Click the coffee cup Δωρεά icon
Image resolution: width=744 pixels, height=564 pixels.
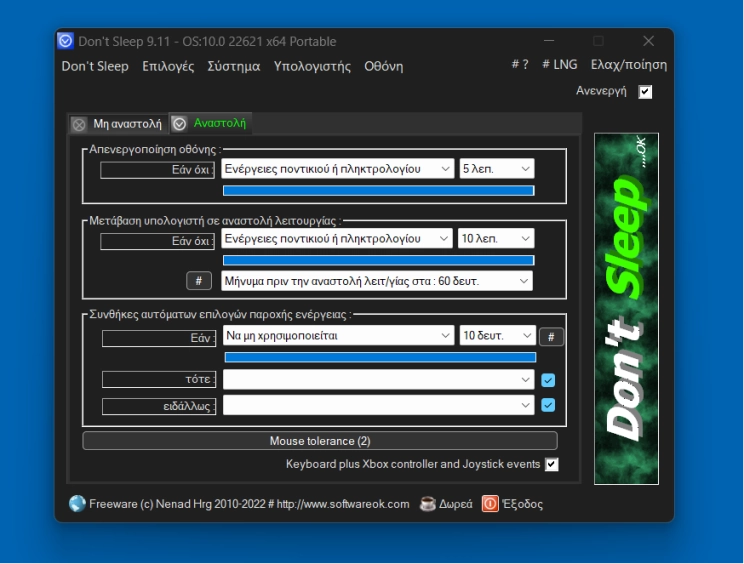[428, 504]
